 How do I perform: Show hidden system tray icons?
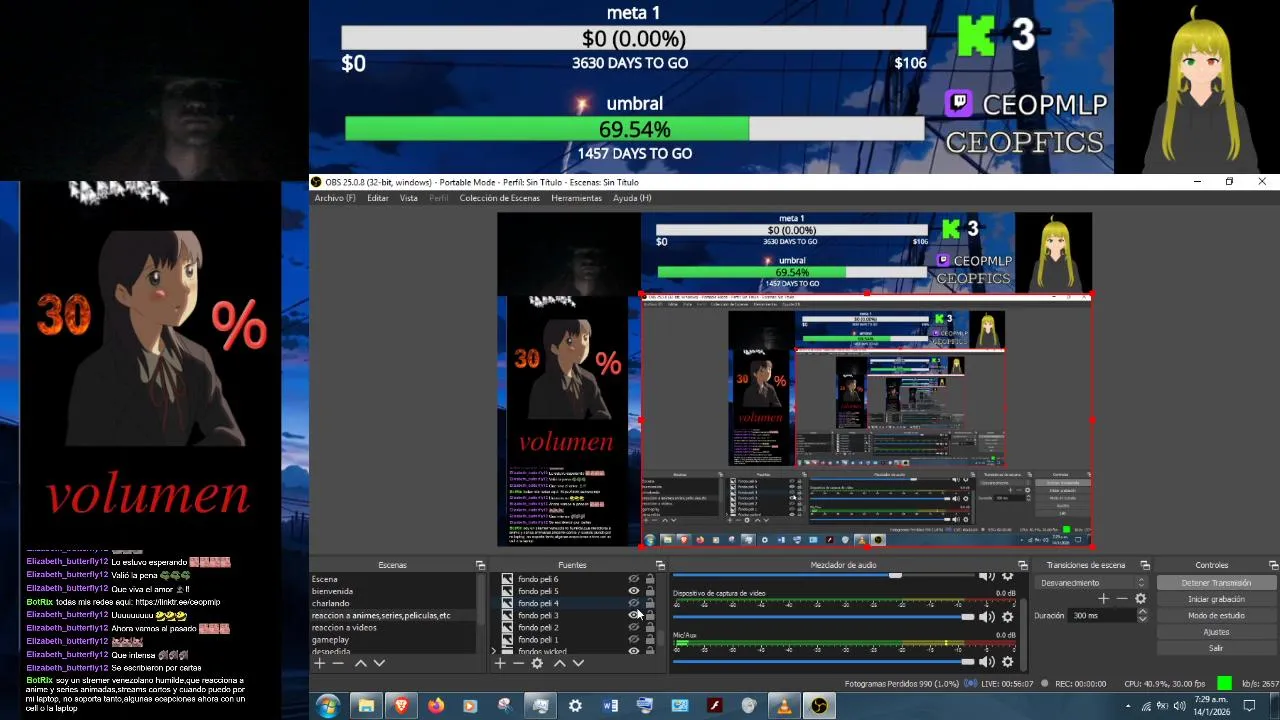click(x=1129, y=706)
